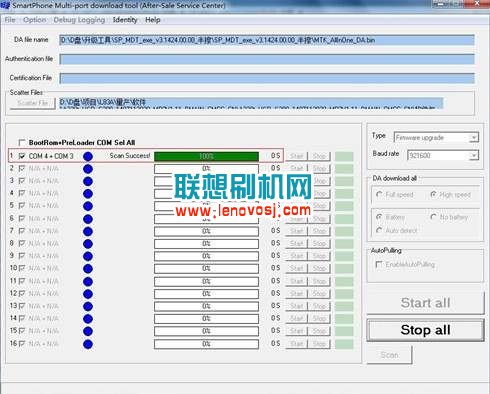Image resolution: width=490 pixels, height=394 pixels.
Task: Open the Option menu
Action: pos(35,20)
